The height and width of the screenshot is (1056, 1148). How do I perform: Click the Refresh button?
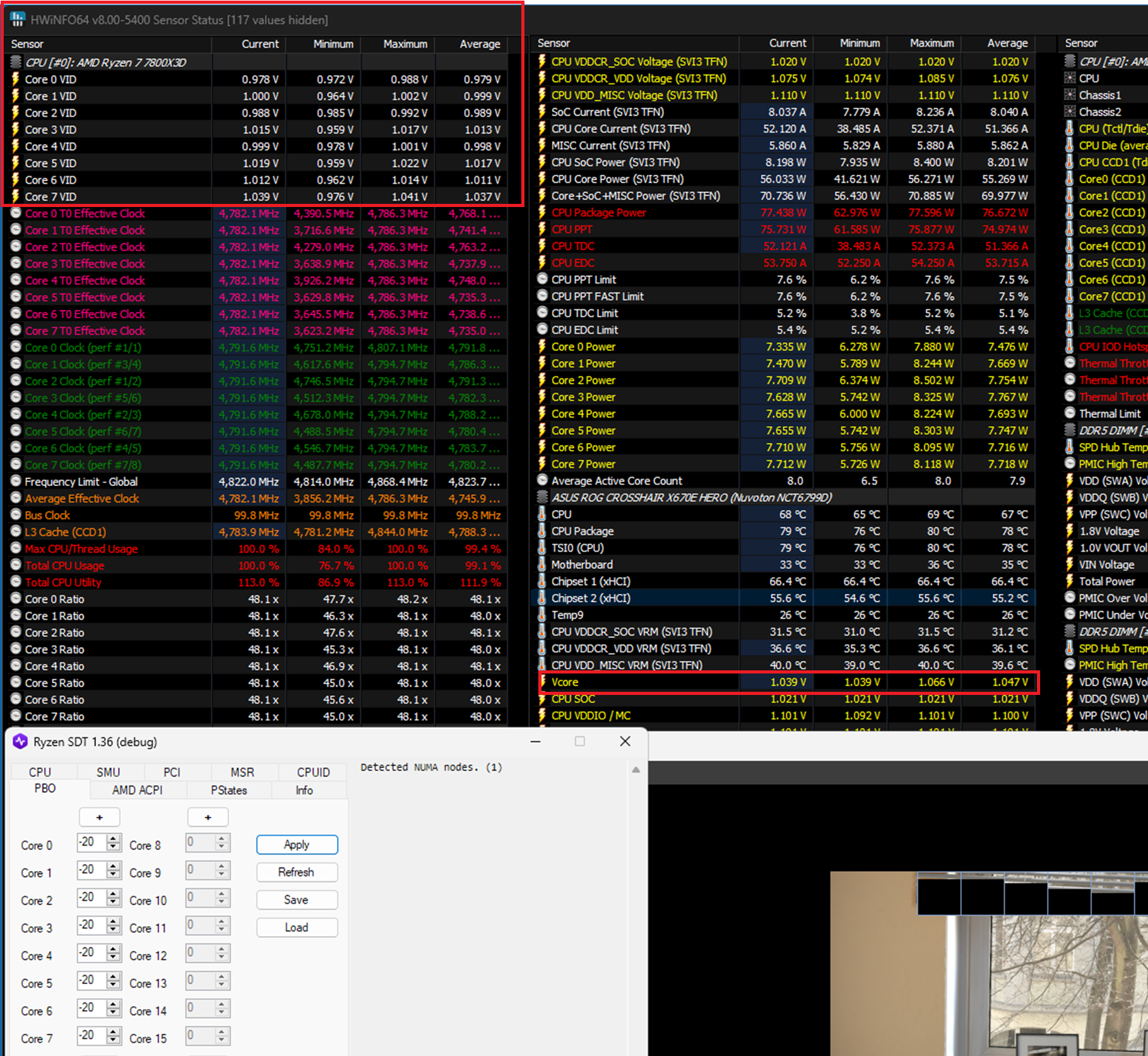297,872
